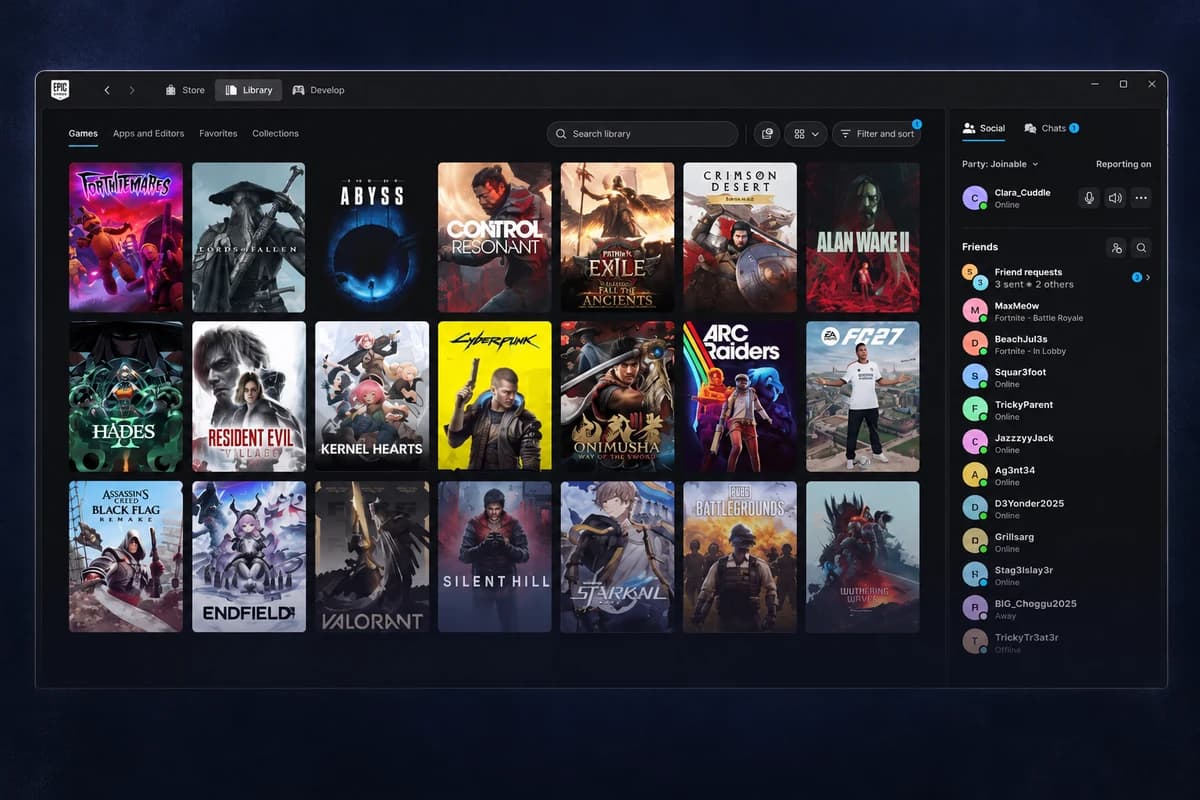Open the Valorant game tile

[372, 556]
